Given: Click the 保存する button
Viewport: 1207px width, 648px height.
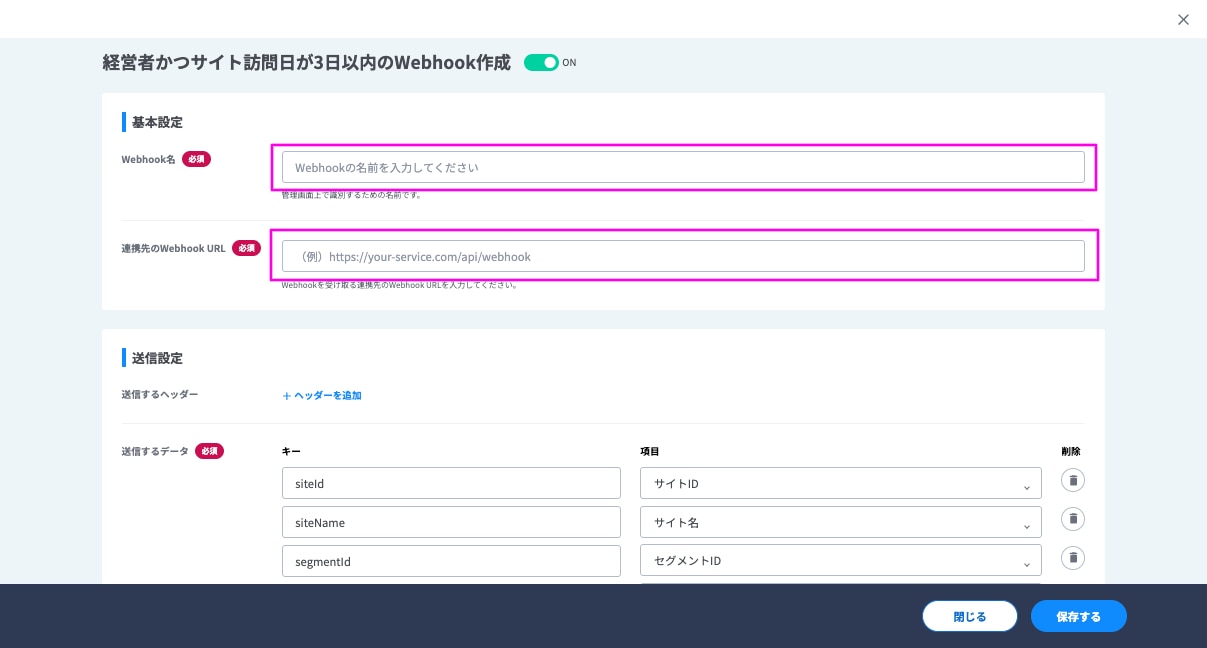Looking at the screenshot, I should pyautogui.click(x=1078, y=617).
